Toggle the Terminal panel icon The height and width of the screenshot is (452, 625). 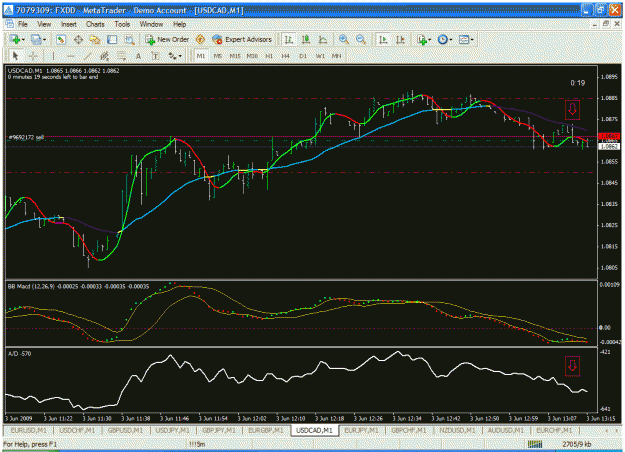coord(112,39)
